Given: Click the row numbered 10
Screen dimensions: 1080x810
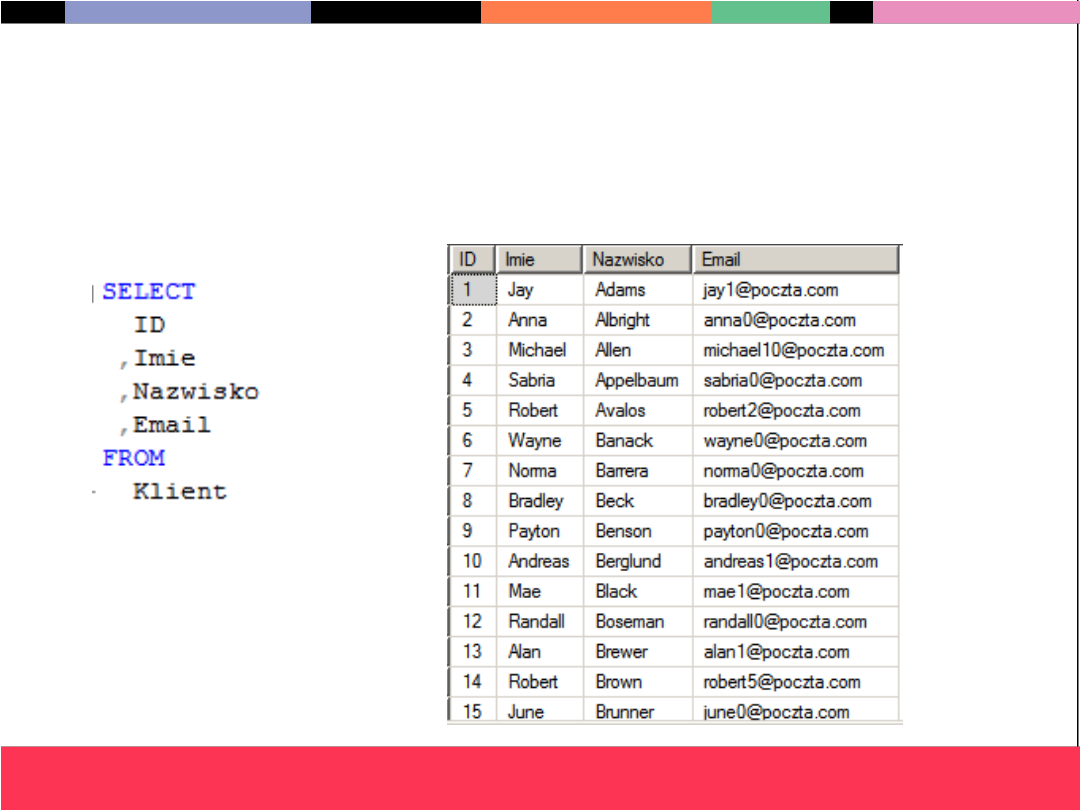Looking at the screenshot, I should click(x=471, y=561).
